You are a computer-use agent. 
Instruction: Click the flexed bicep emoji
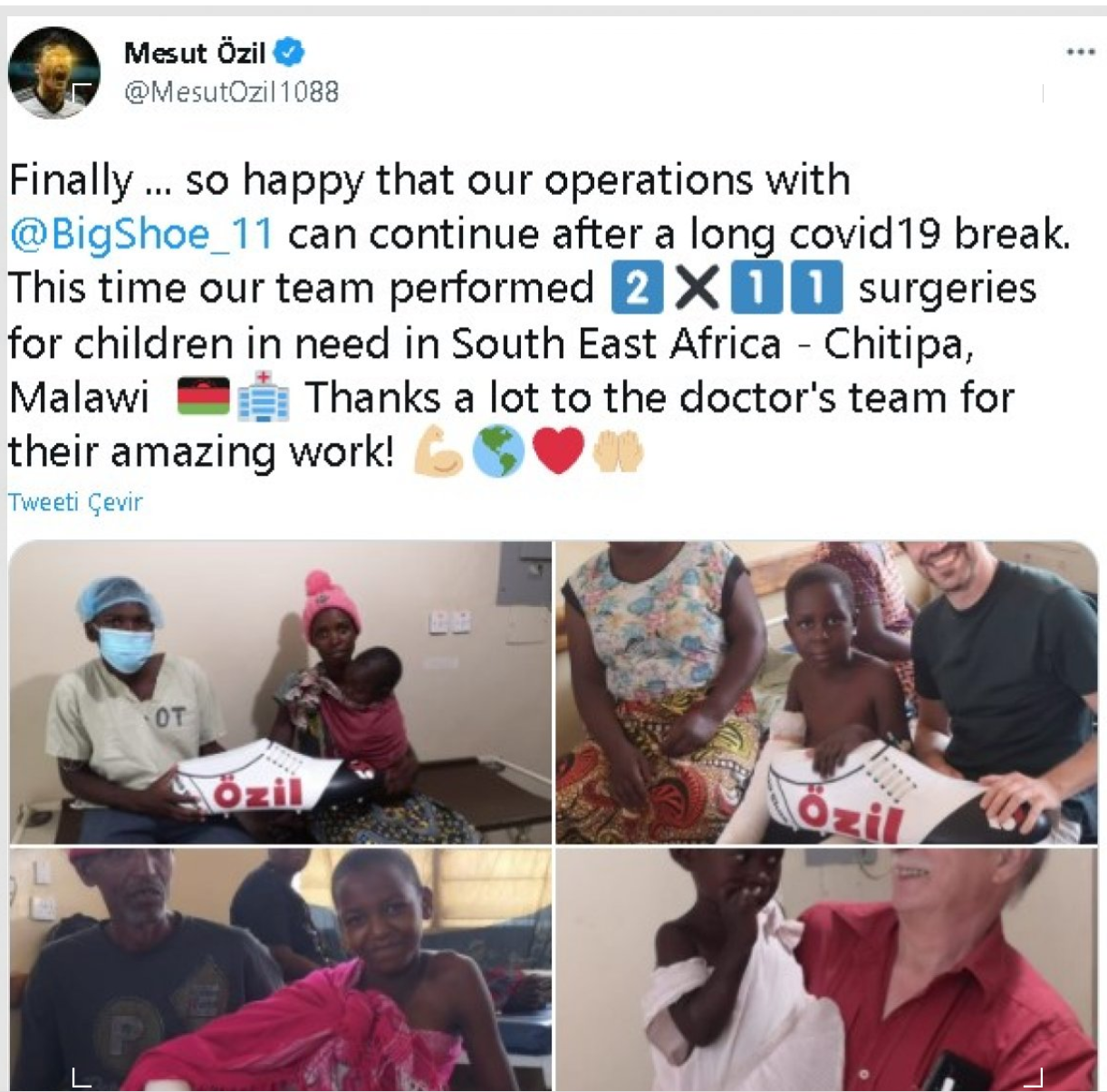(438, 451)
